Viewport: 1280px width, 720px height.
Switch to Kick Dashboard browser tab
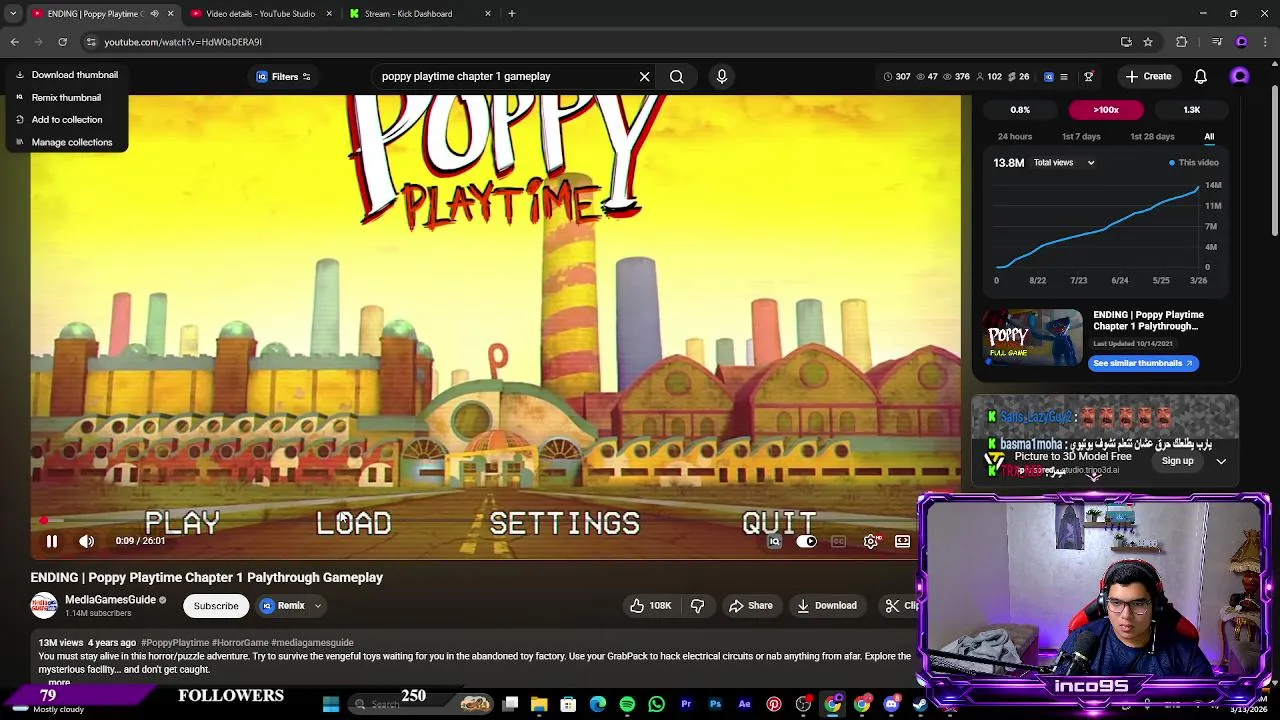(417, 14)
